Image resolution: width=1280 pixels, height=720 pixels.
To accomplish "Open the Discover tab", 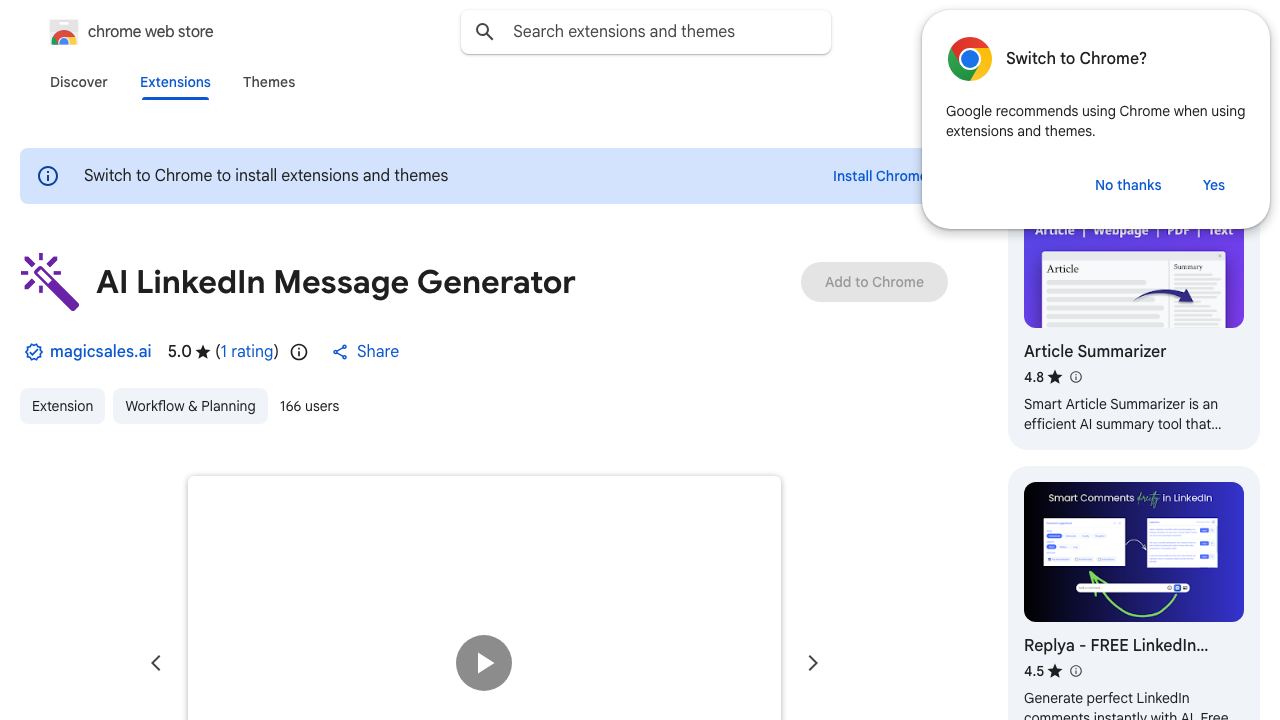I will (79, 82).
